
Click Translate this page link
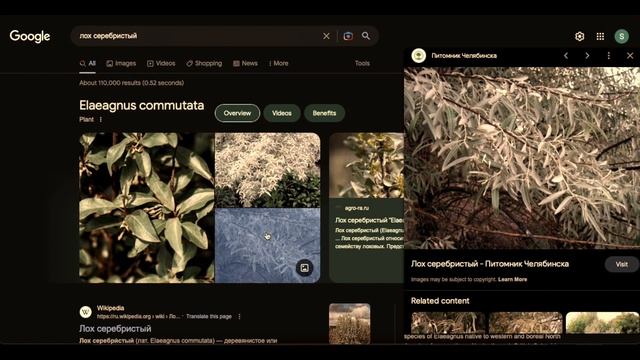(x=209, y=316)
